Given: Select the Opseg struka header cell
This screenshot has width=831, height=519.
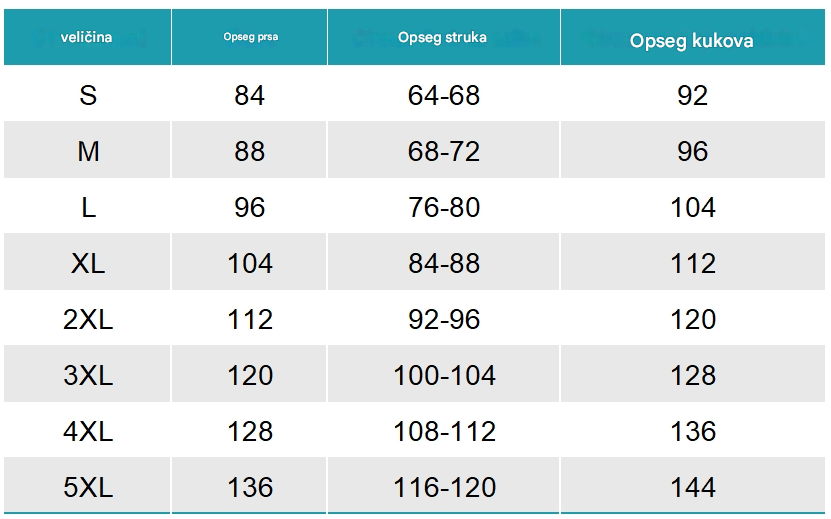Looking at the screenshot, I should tap(444, 37).
